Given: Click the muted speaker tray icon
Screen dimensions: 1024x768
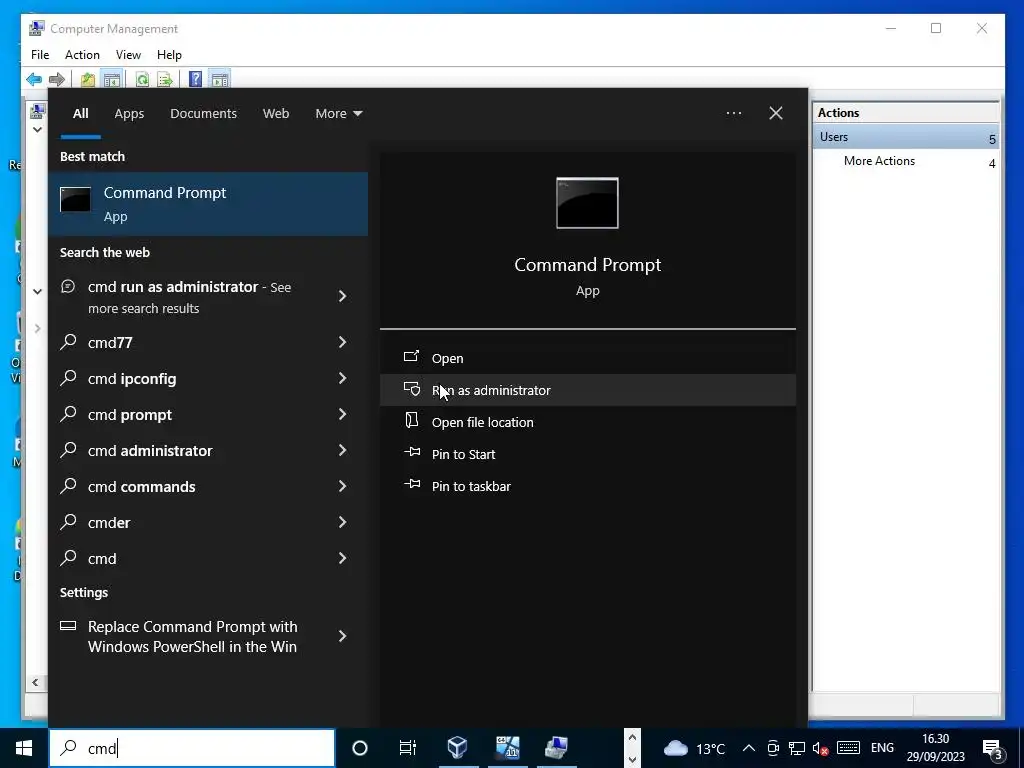Looking at the screenshot, I should click(820, 748).
